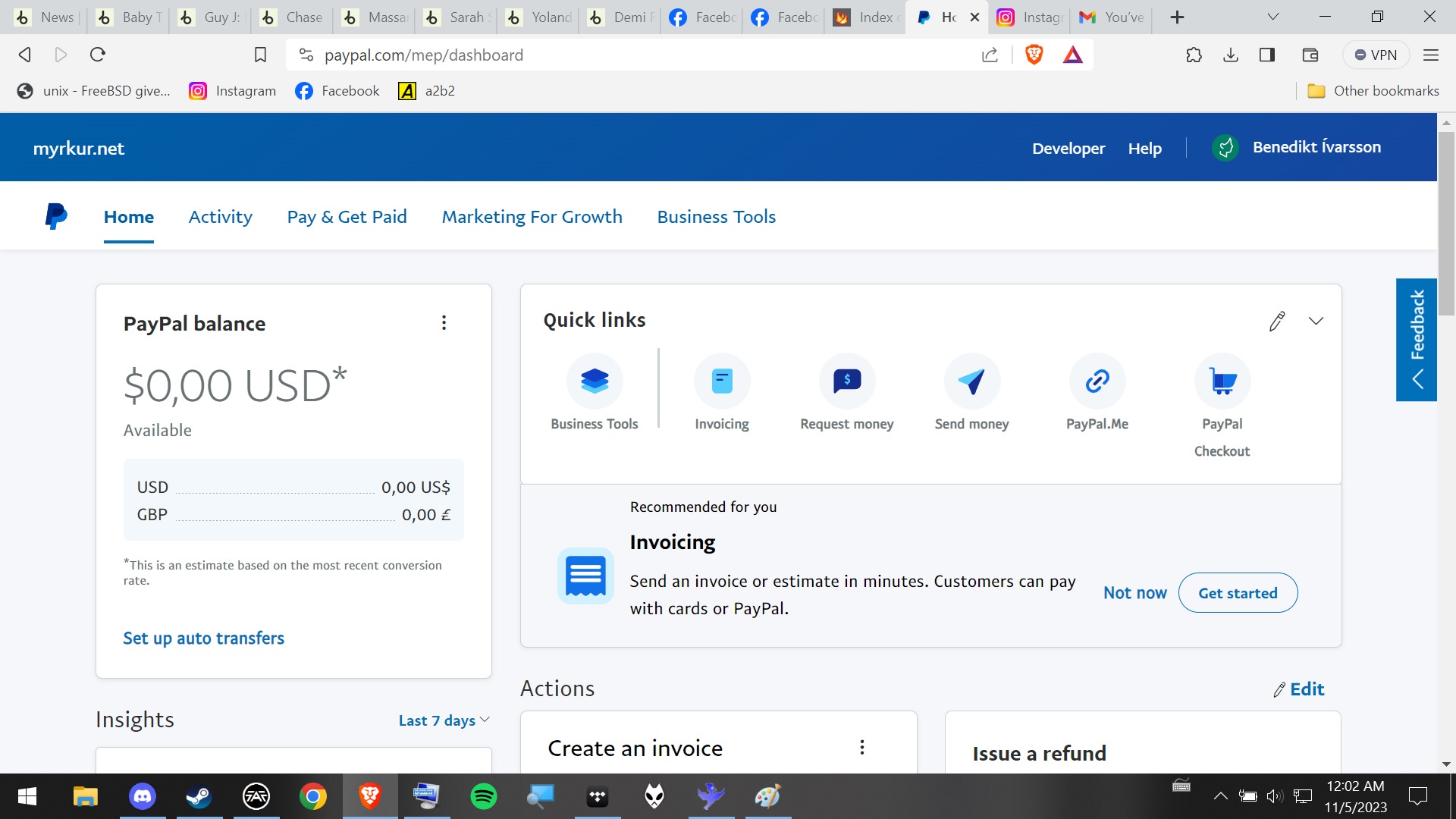Open the Windows notification center
1456x819 pixels.
(x=1418, y=796)
